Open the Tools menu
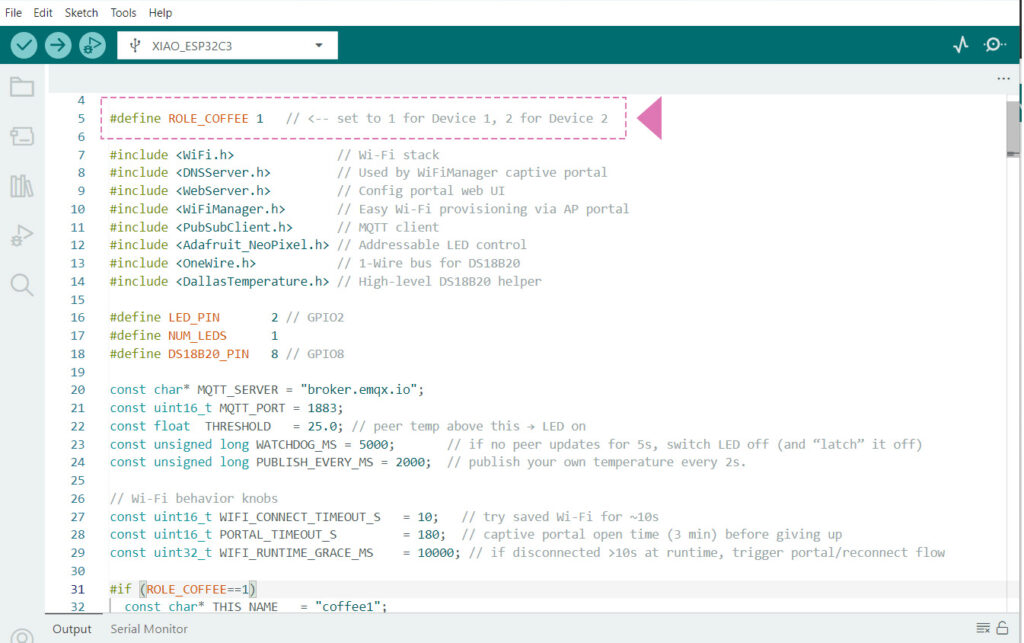This screenshot has height=643, width=1024. click(x=123, y=13)
